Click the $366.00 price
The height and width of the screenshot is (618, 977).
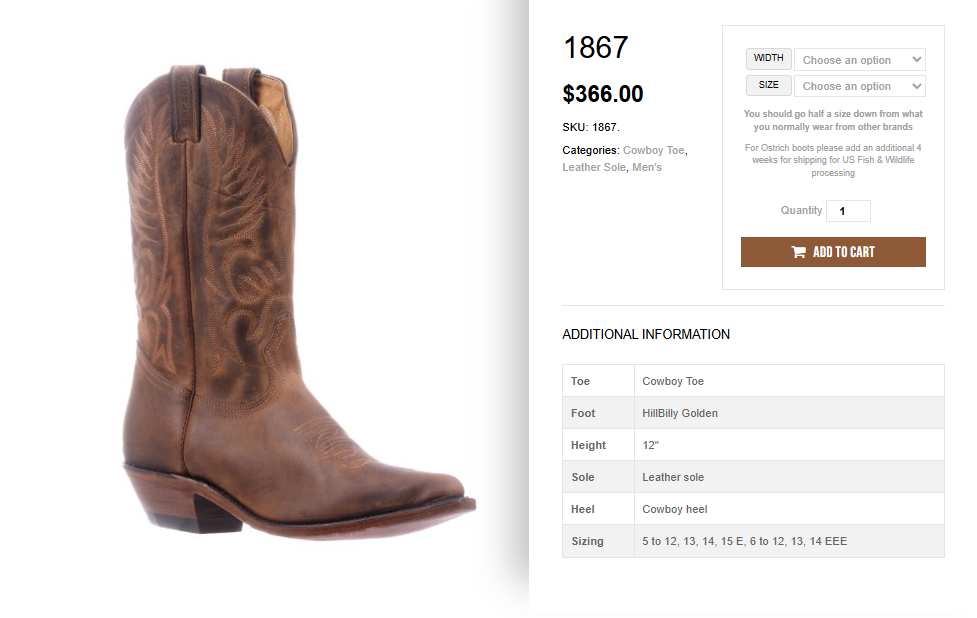coord(603,94)
